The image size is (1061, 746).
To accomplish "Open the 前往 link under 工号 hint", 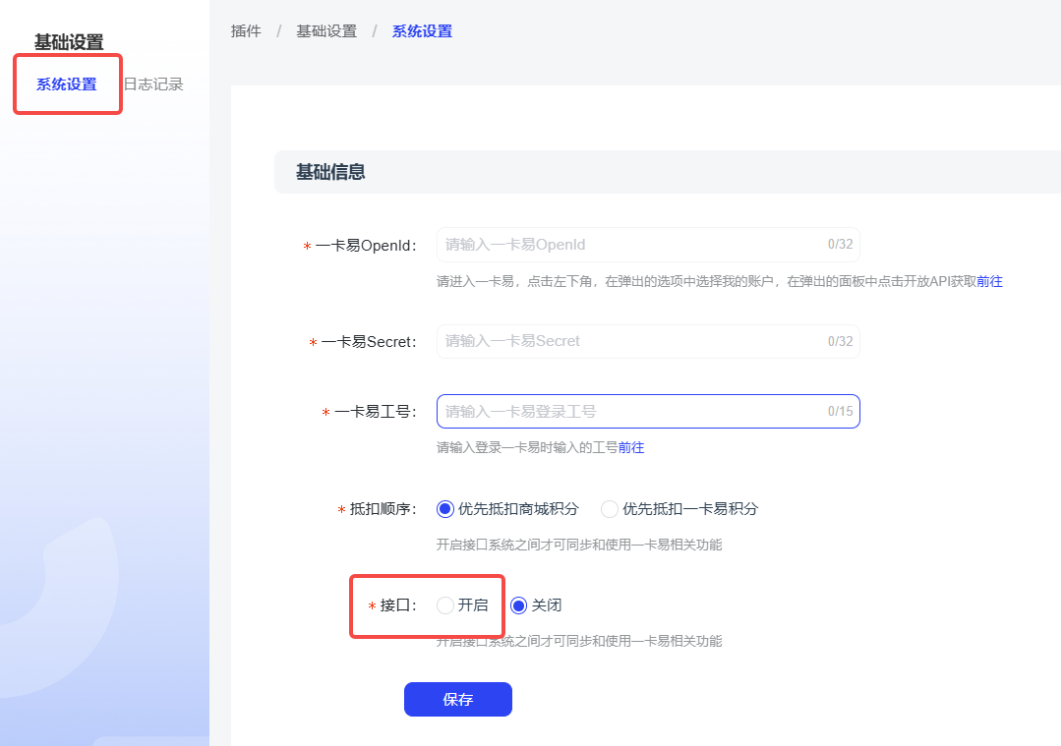I will (x=631, y=448).
